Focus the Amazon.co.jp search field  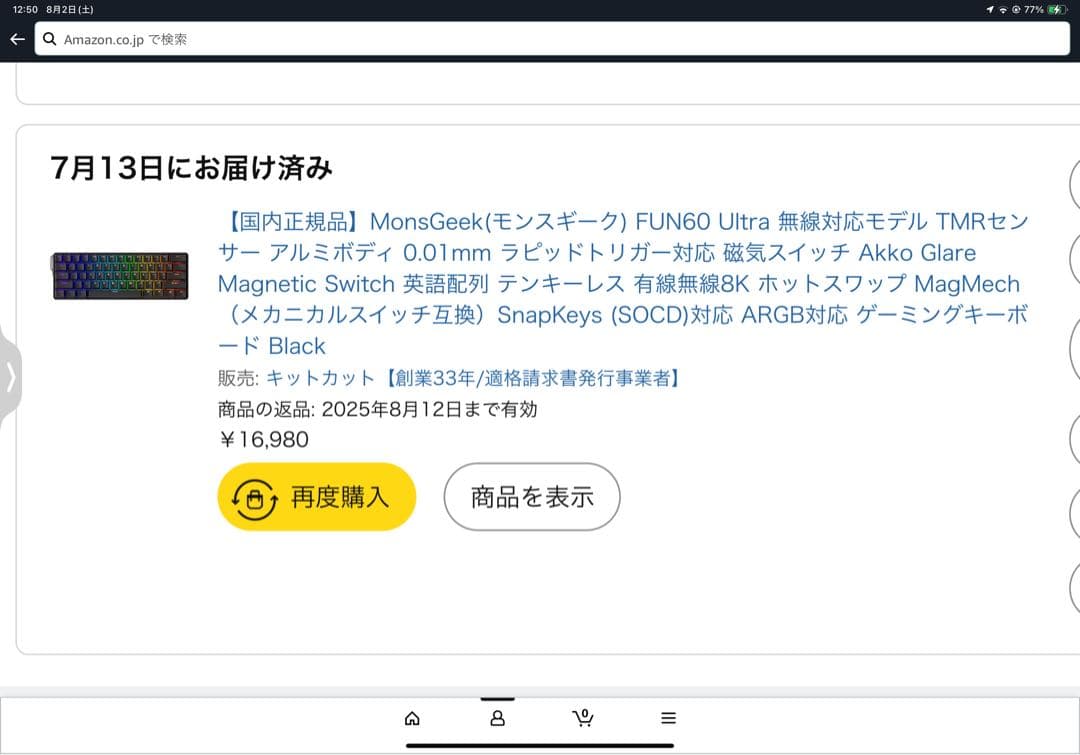550,40
